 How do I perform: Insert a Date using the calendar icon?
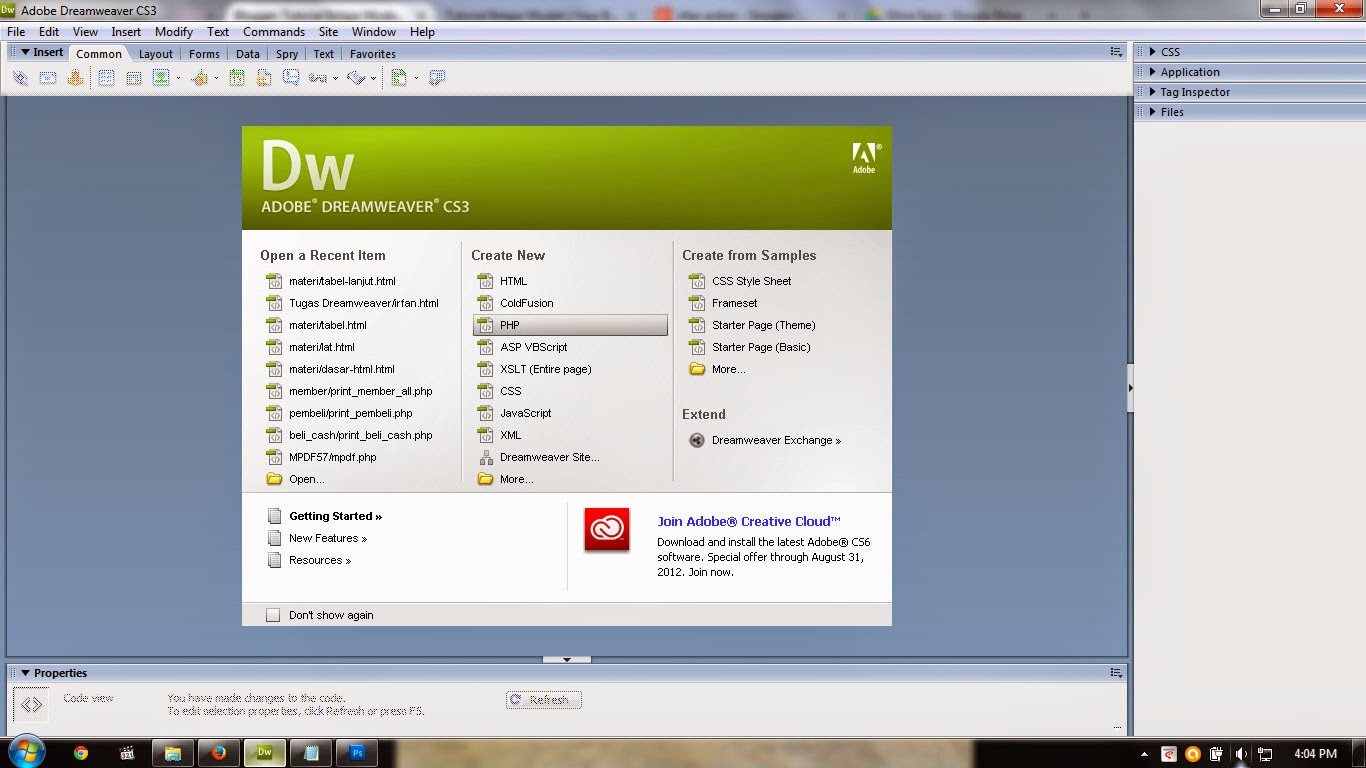[237, 78]
